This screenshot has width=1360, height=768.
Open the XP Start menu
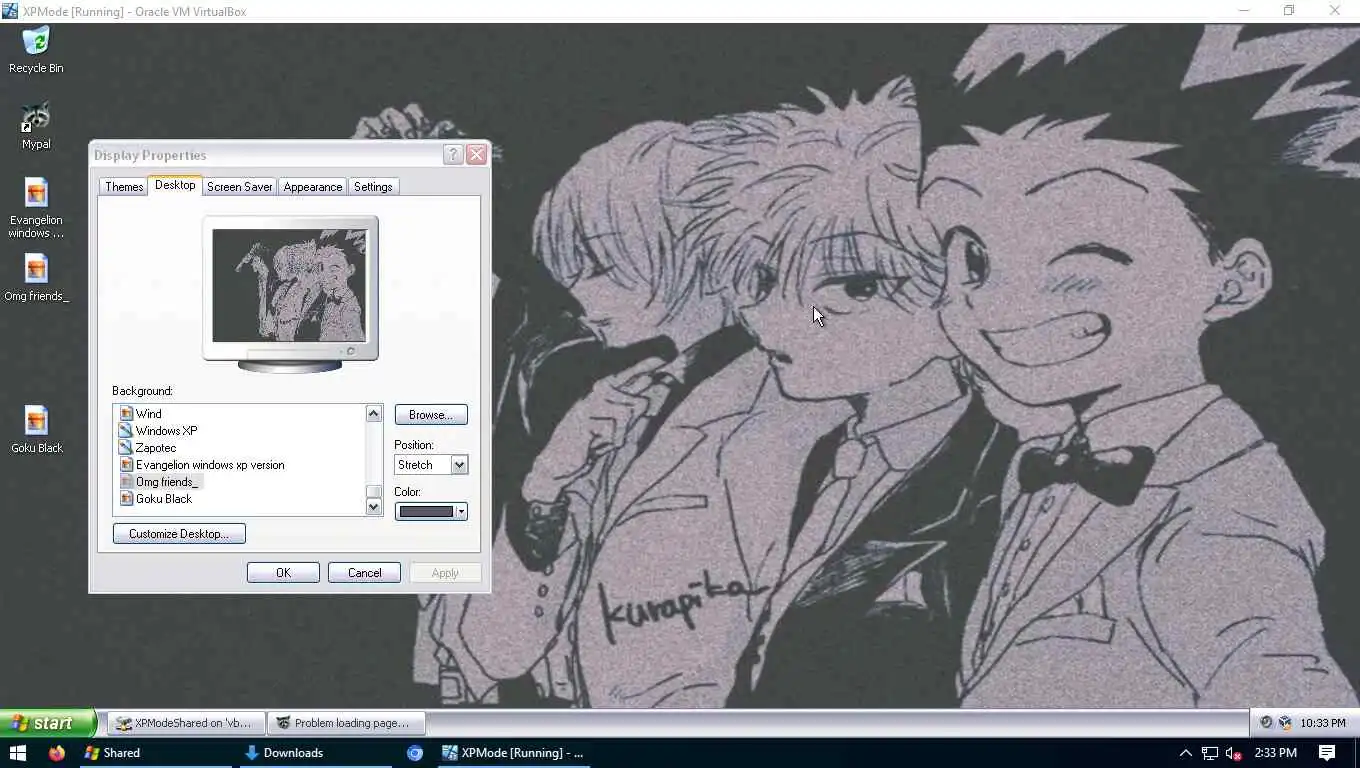tap(47, 723)
